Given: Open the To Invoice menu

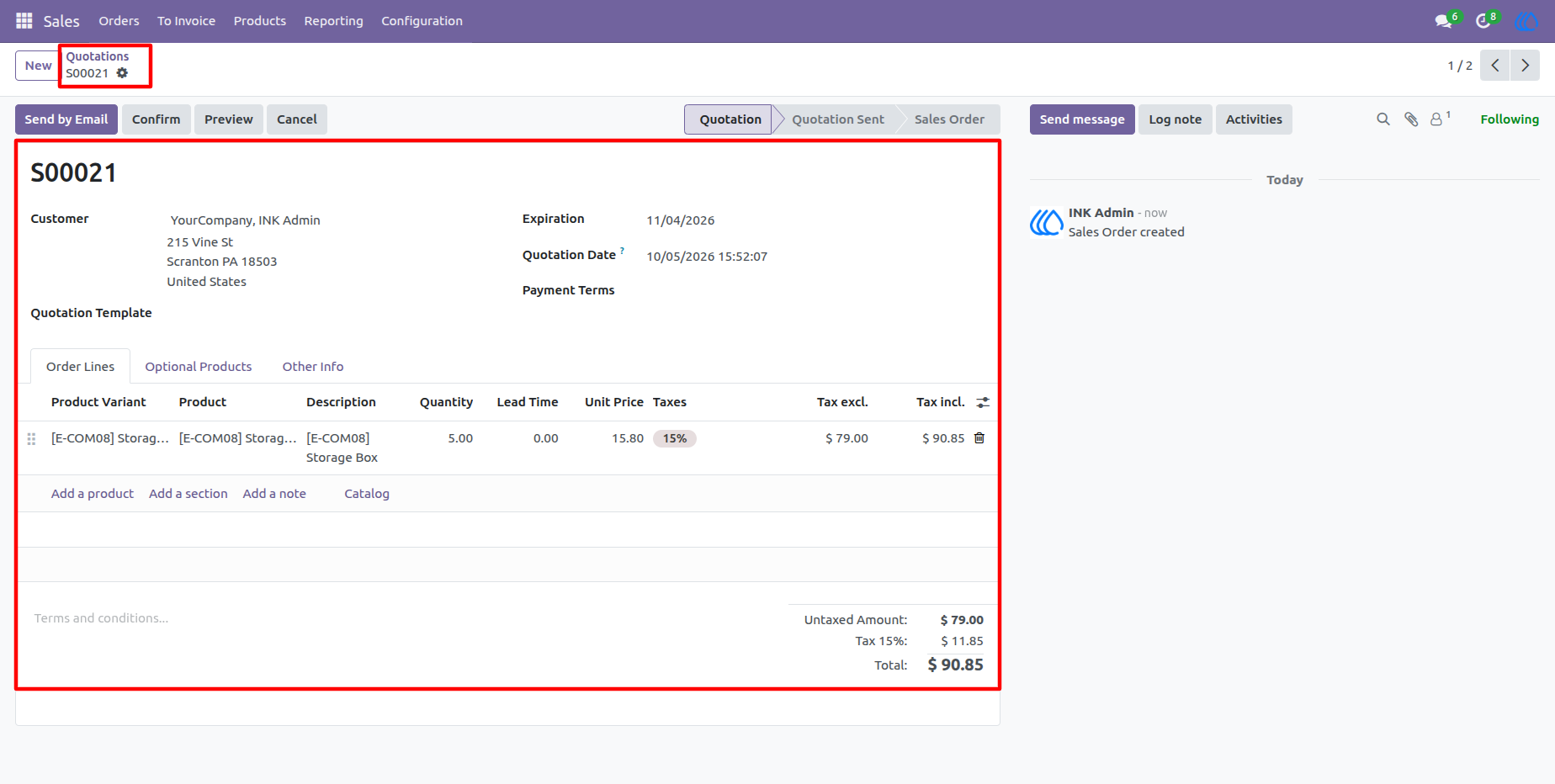Looking at the screenshot, I should (186, 21).
